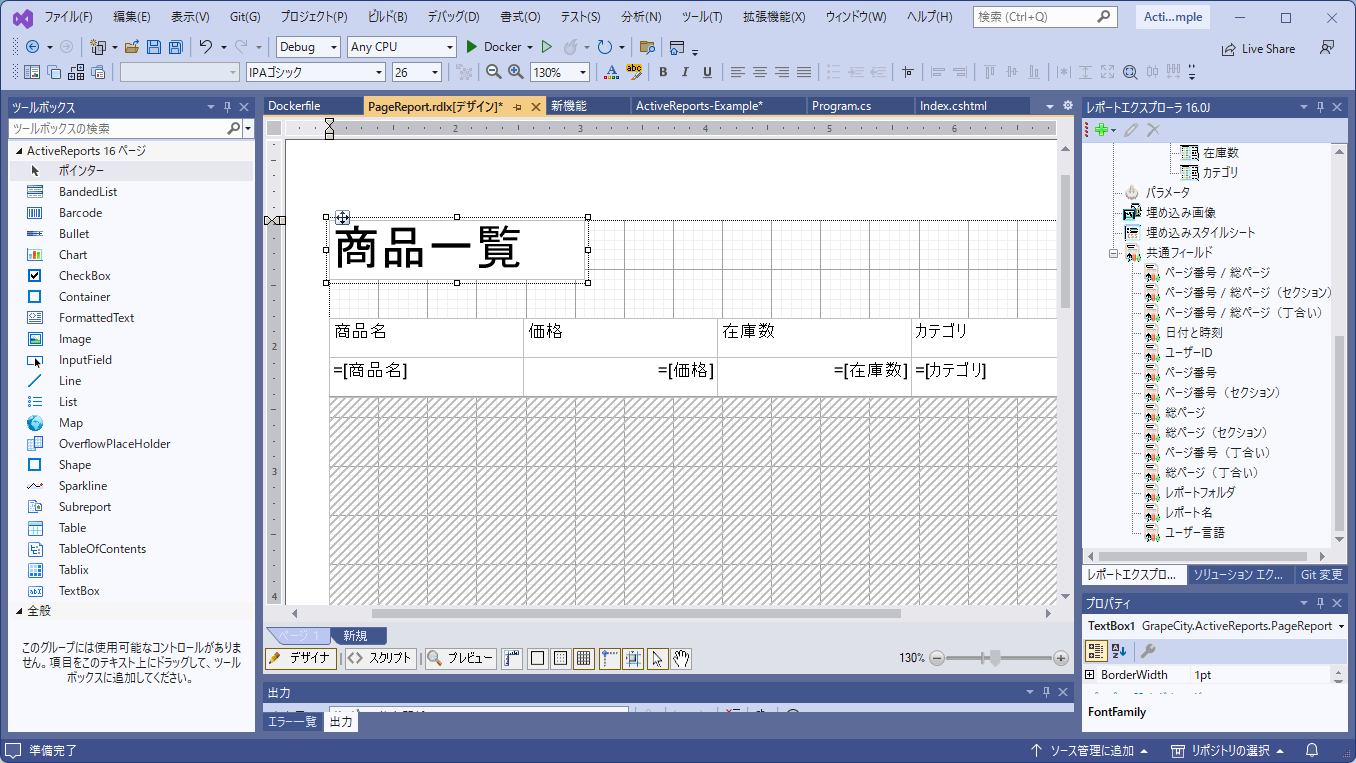Open property pages wrench icon
Viewport: 1356px width, 763px height.
coord(1148,651)
